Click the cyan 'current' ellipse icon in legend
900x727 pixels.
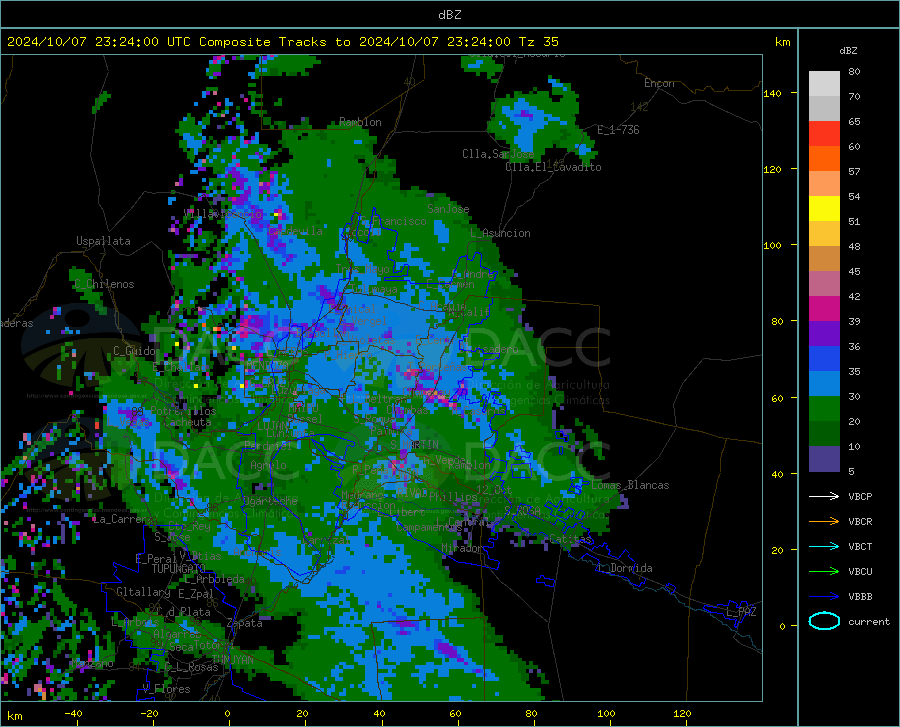(824, 621)
